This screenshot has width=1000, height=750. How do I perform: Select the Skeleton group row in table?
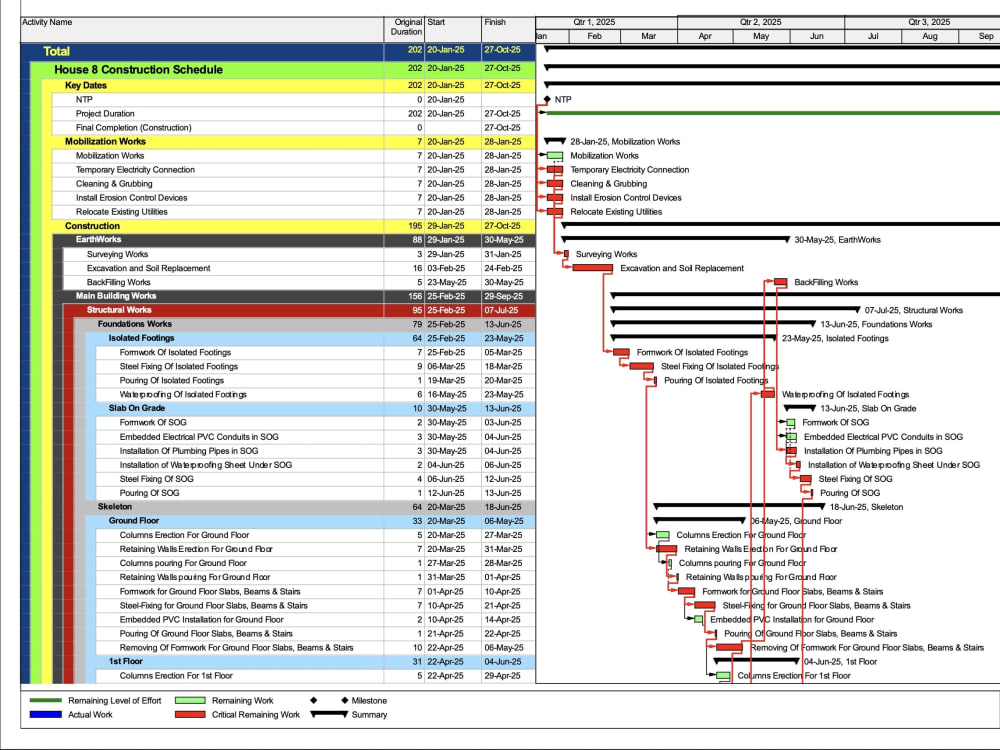pyautogui.click(x=304, y=507)
